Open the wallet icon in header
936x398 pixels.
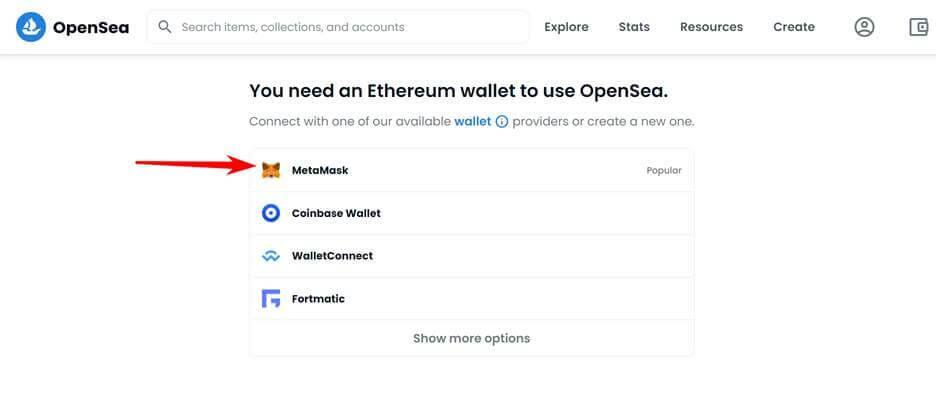tap(919, 27)
